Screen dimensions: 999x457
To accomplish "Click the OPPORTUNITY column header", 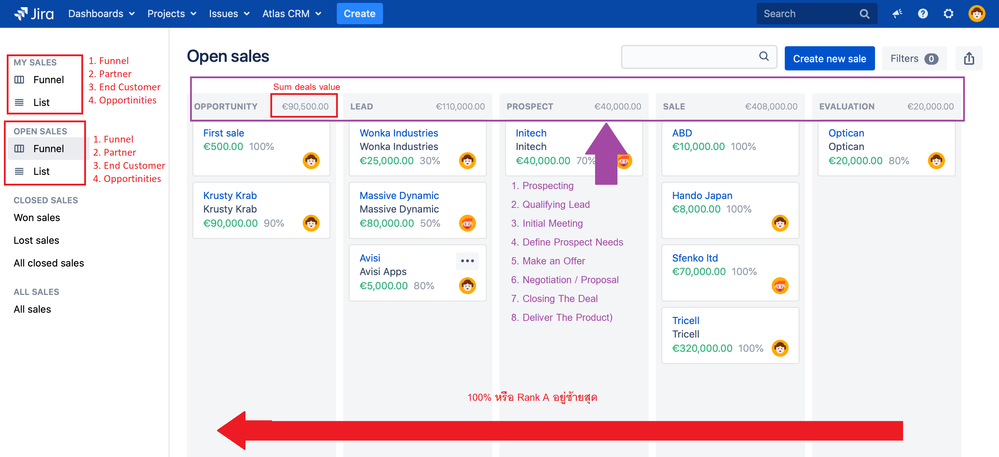I will point(226,106).
